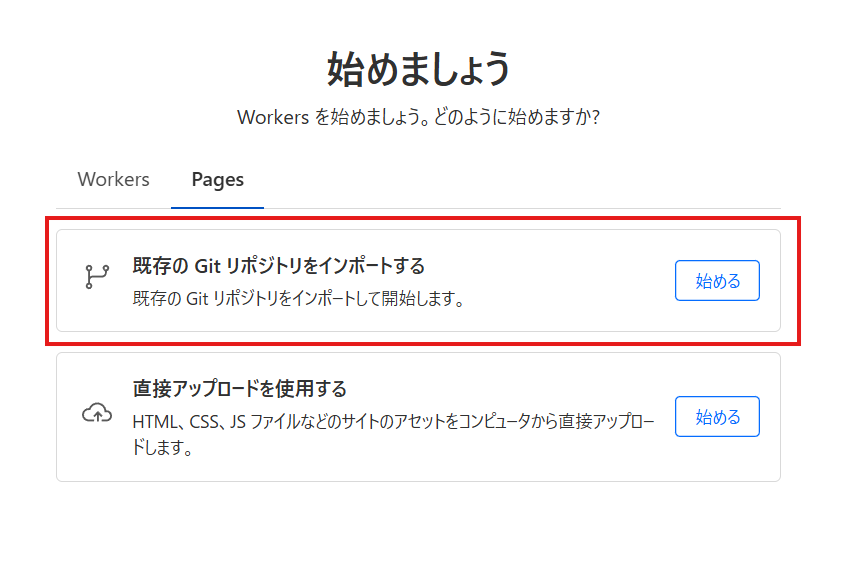
Task: Select the Pages tab
Action: tap(218, 180)
